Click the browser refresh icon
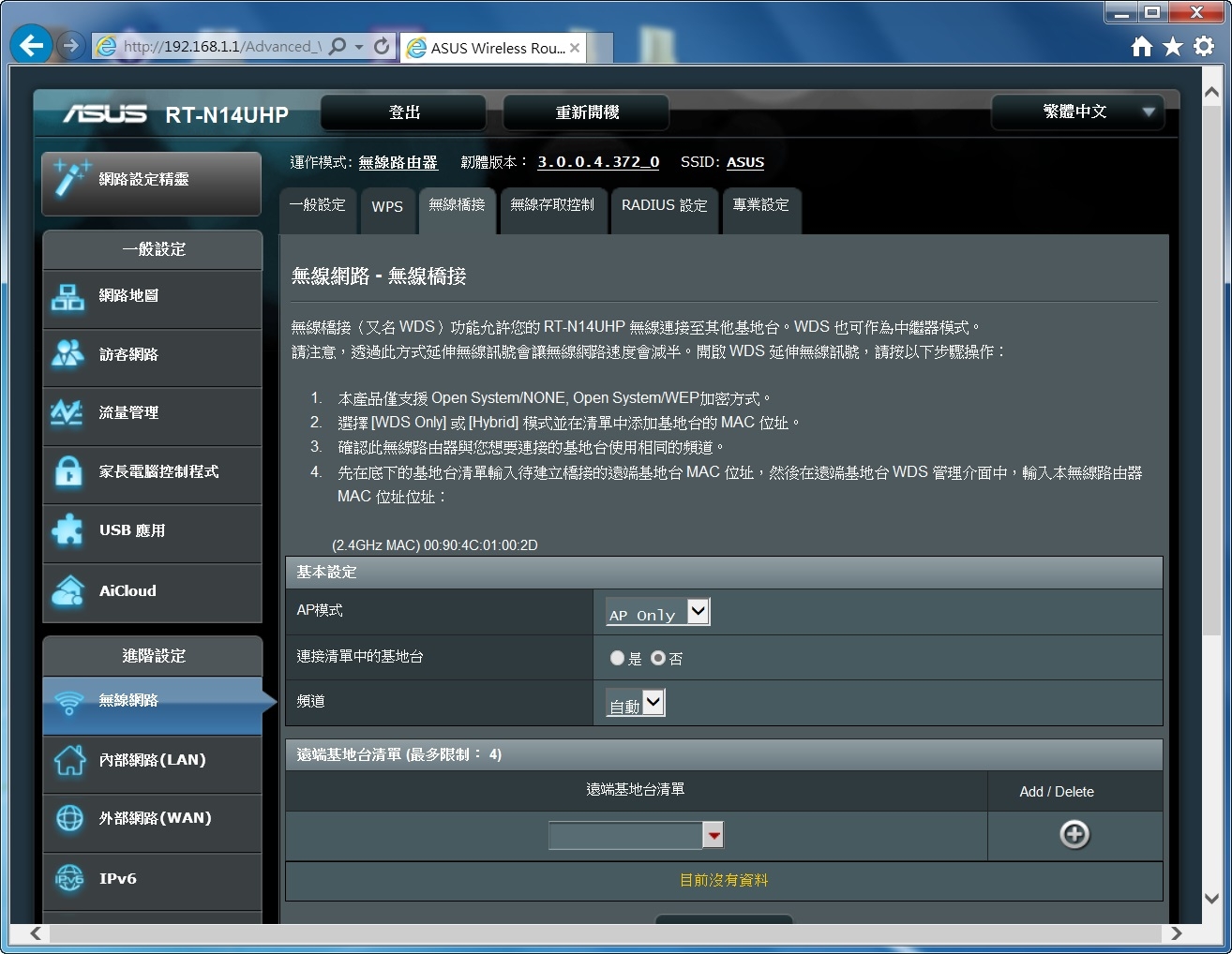The image size is (1232, 954). (382, 46)
